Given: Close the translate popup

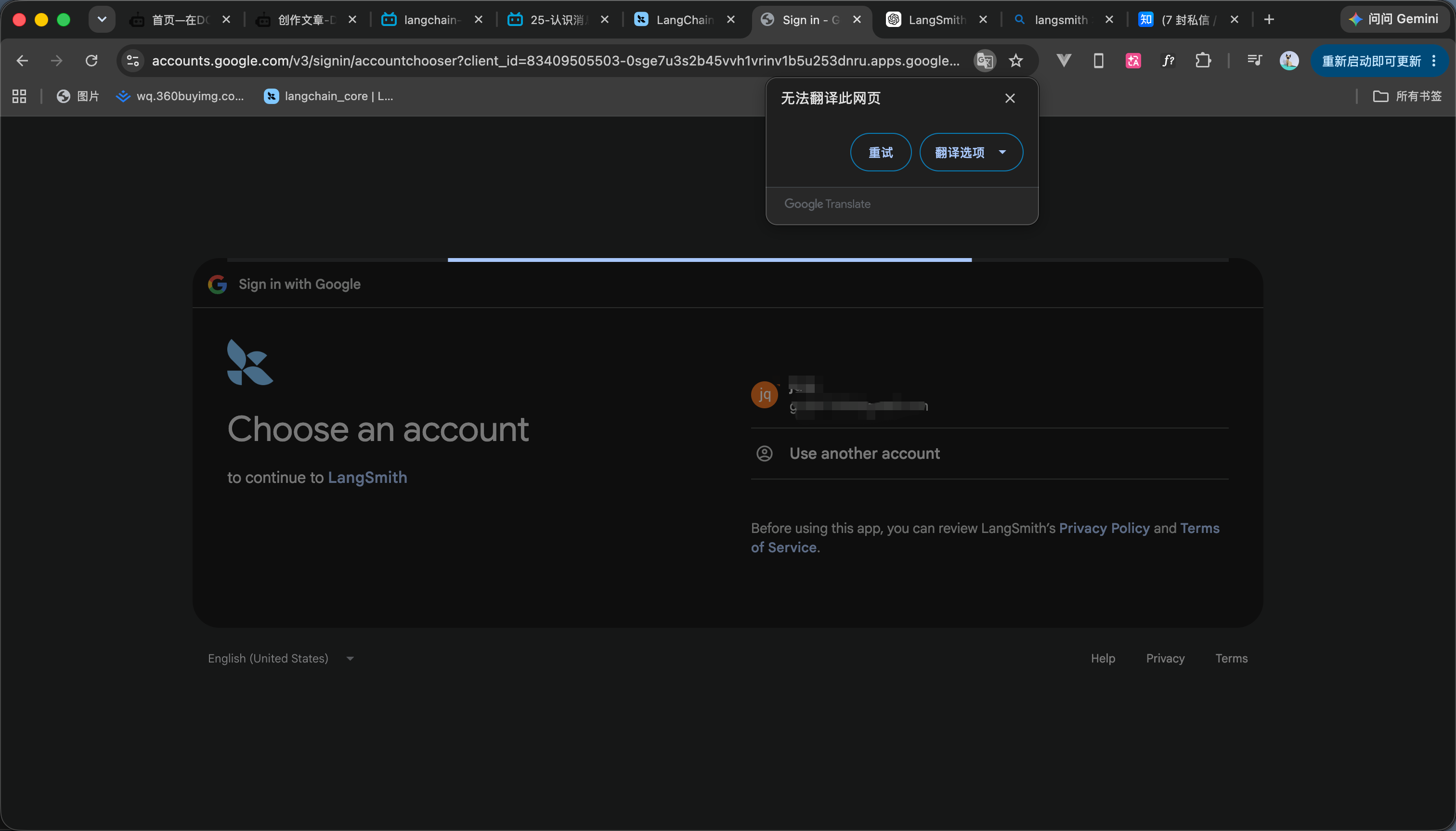Looking at the screenshot, I should [x=1010, y=98].
